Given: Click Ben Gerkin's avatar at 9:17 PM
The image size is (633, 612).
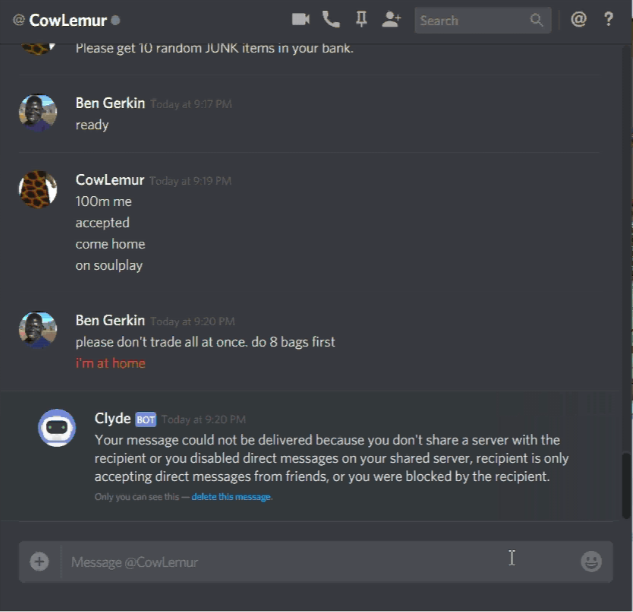Looking at the screenshot, I should click(x=38, y=113).
